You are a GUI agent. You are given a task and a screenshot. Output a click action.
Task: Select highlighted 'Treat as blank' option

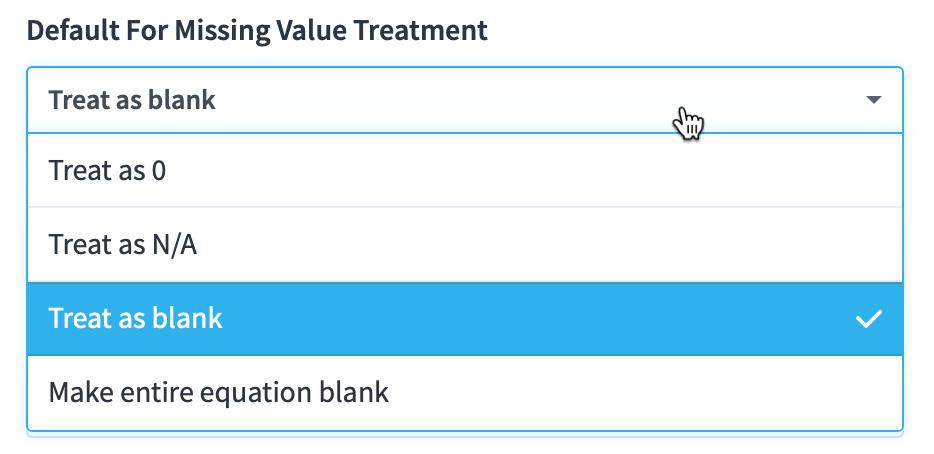point(465,319)
